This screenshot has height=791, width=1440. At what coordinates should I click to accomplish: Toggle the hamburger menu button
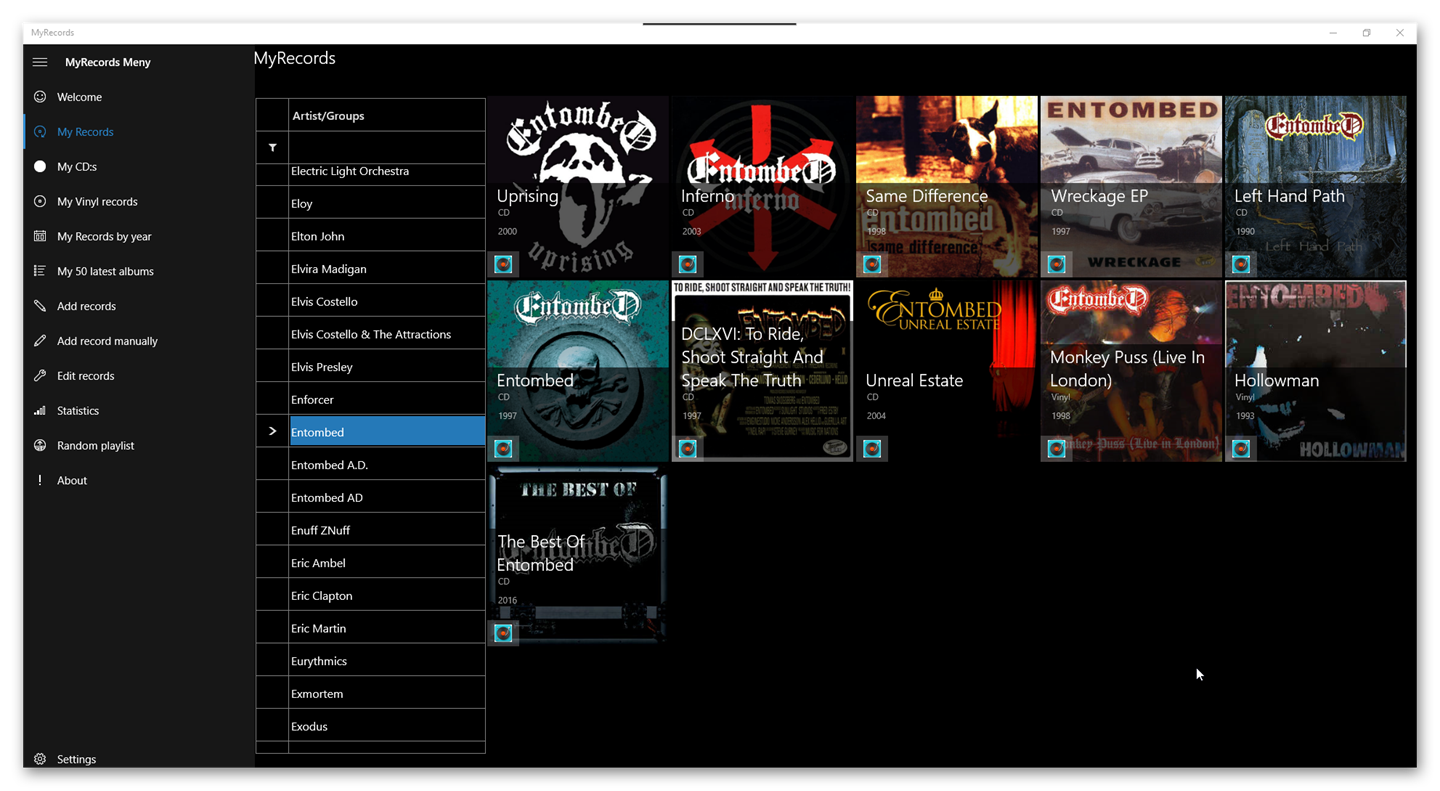40,62
